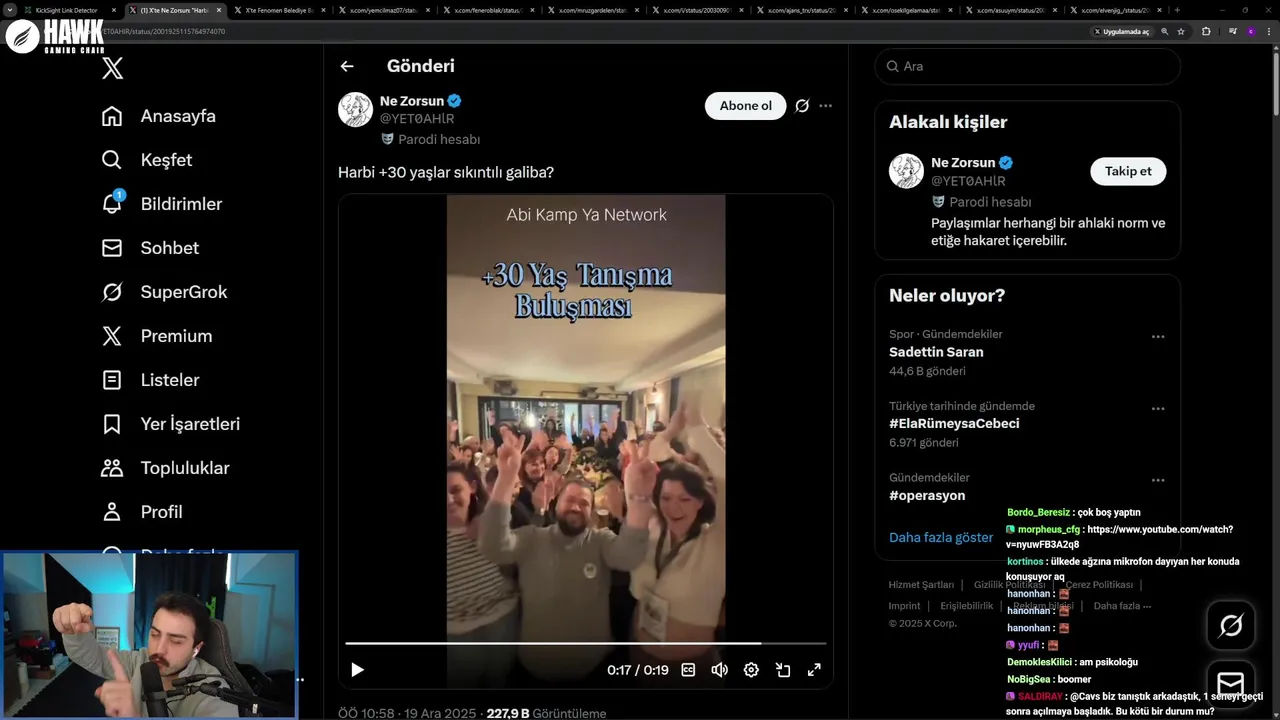Go to Anasayfa in the sidebar
The height and width of the screenshot is (720, 1280).
159,116
